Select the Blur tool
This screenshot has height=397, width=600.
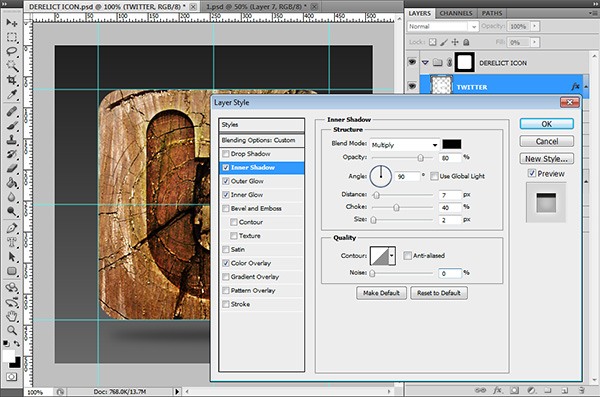[12, 197]
